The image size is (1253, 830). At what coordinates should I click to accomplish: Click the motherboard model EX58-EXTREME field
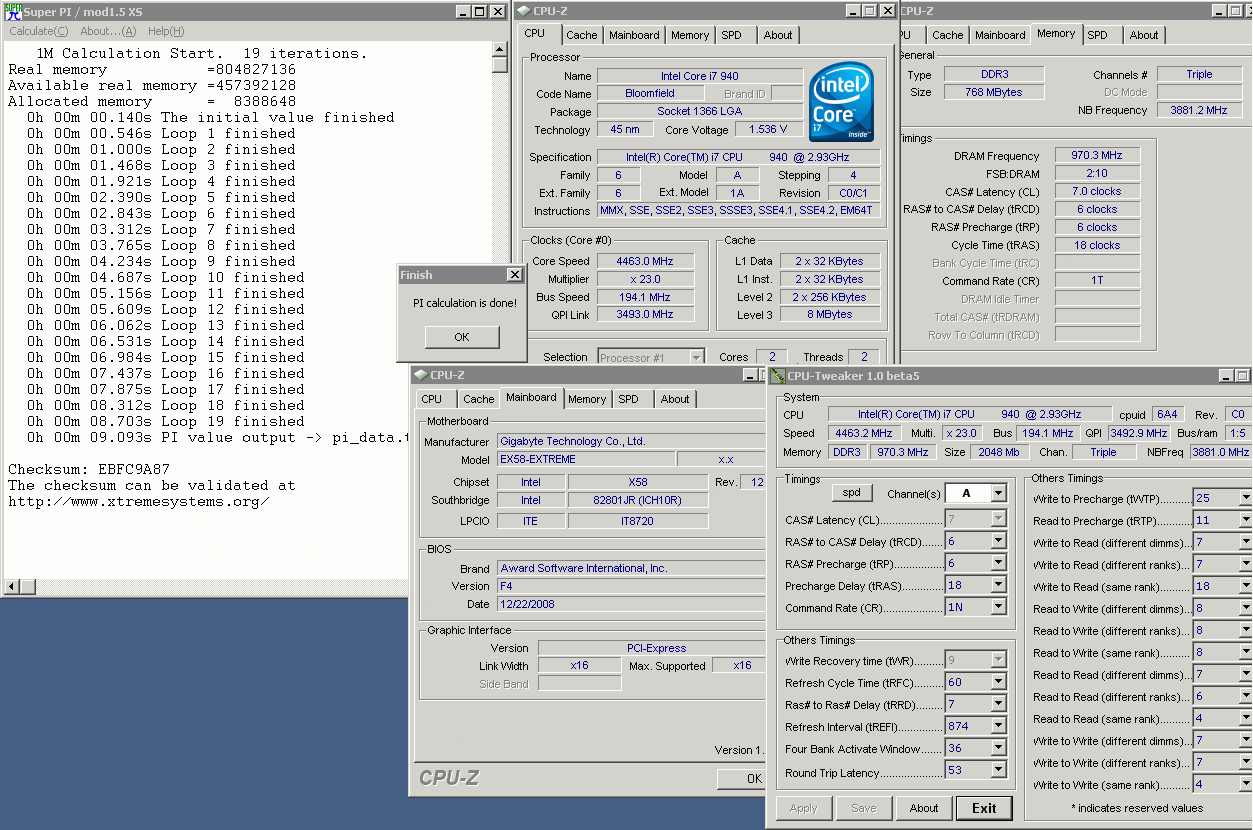click(x=585, y=459)
